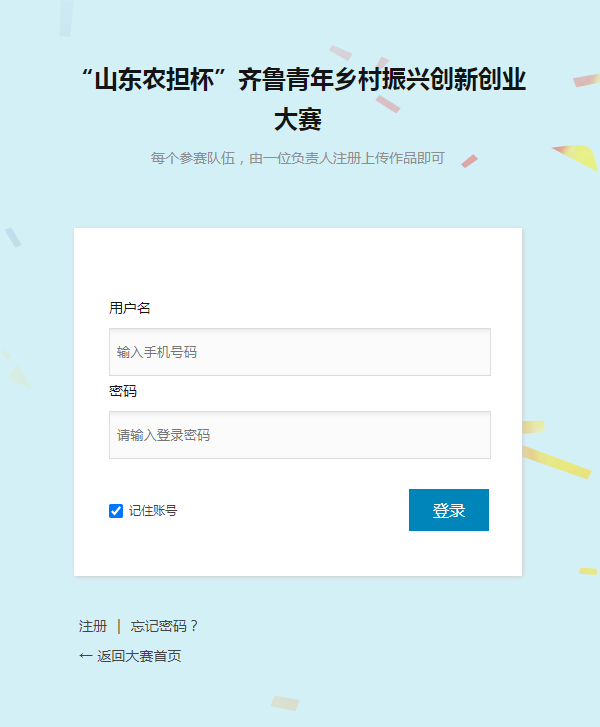Focus the 密码 password input field
600x727 pixels.
click(299, 435)
